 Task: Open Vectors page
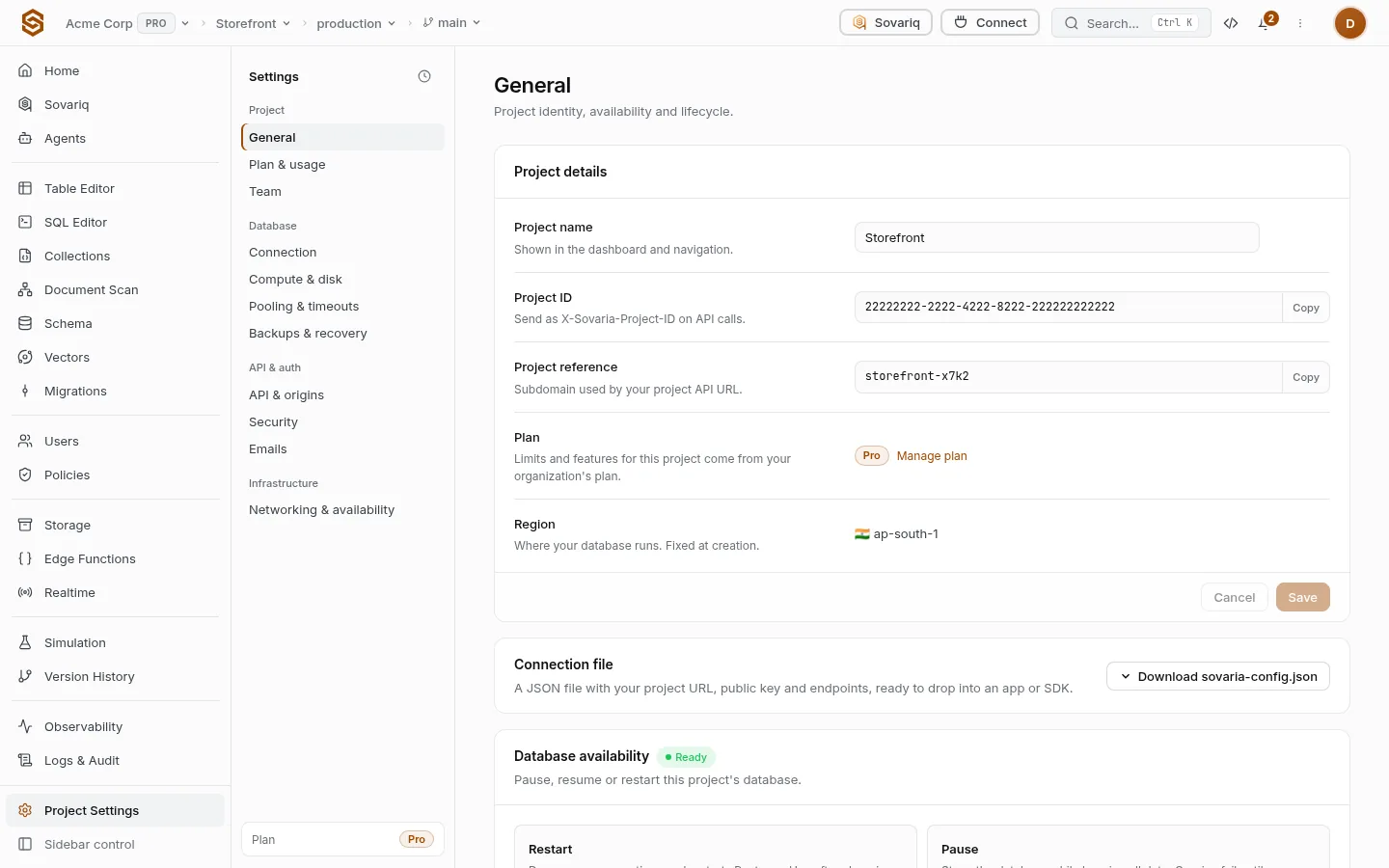[x=116, y=357]
